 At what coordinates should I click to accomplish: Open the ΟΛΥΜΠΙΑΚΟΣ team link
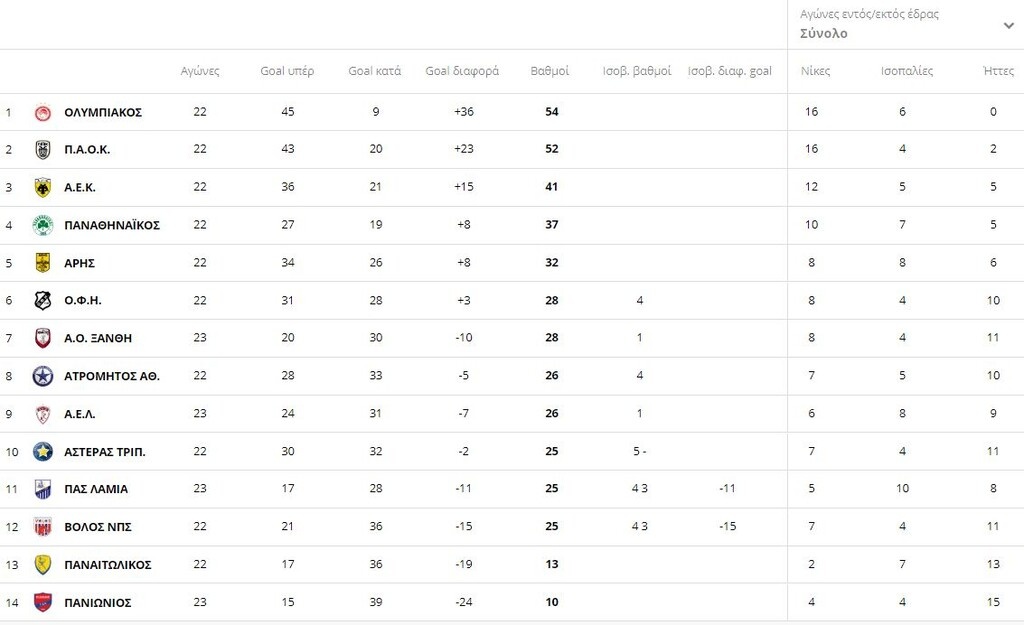(103, 112)
